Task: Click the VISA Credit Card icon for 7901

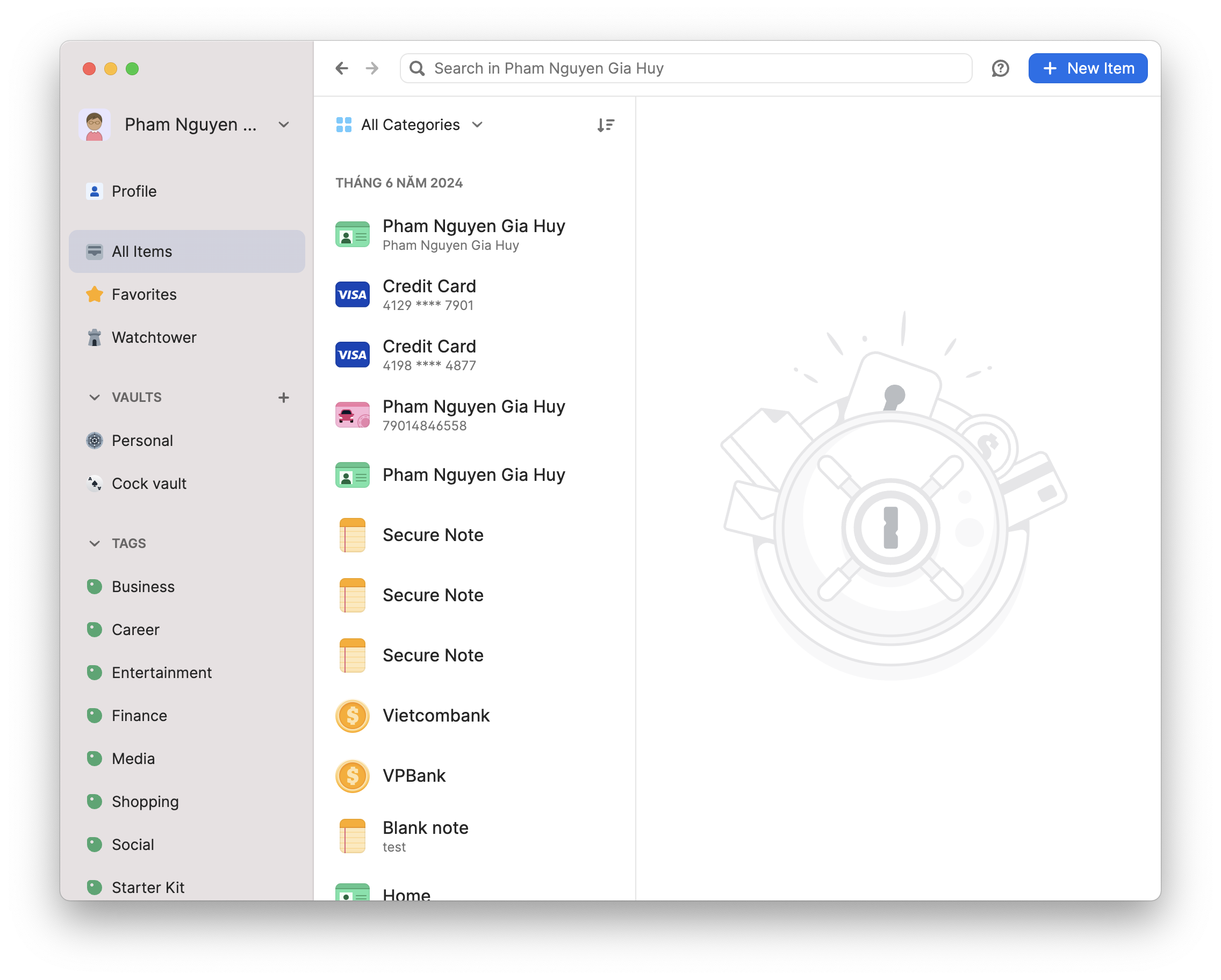Action: tap(352, 294)
